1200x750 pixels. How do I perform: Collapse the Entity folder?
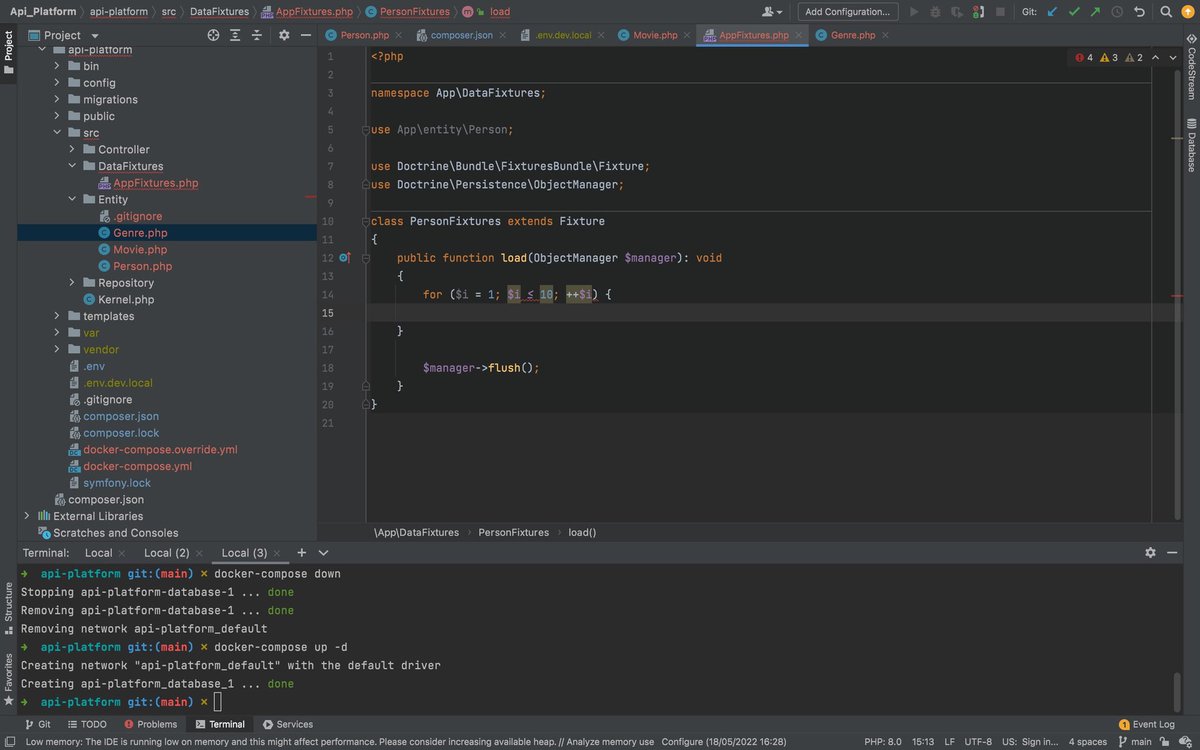pyautogui.click(x=72, y=200)
